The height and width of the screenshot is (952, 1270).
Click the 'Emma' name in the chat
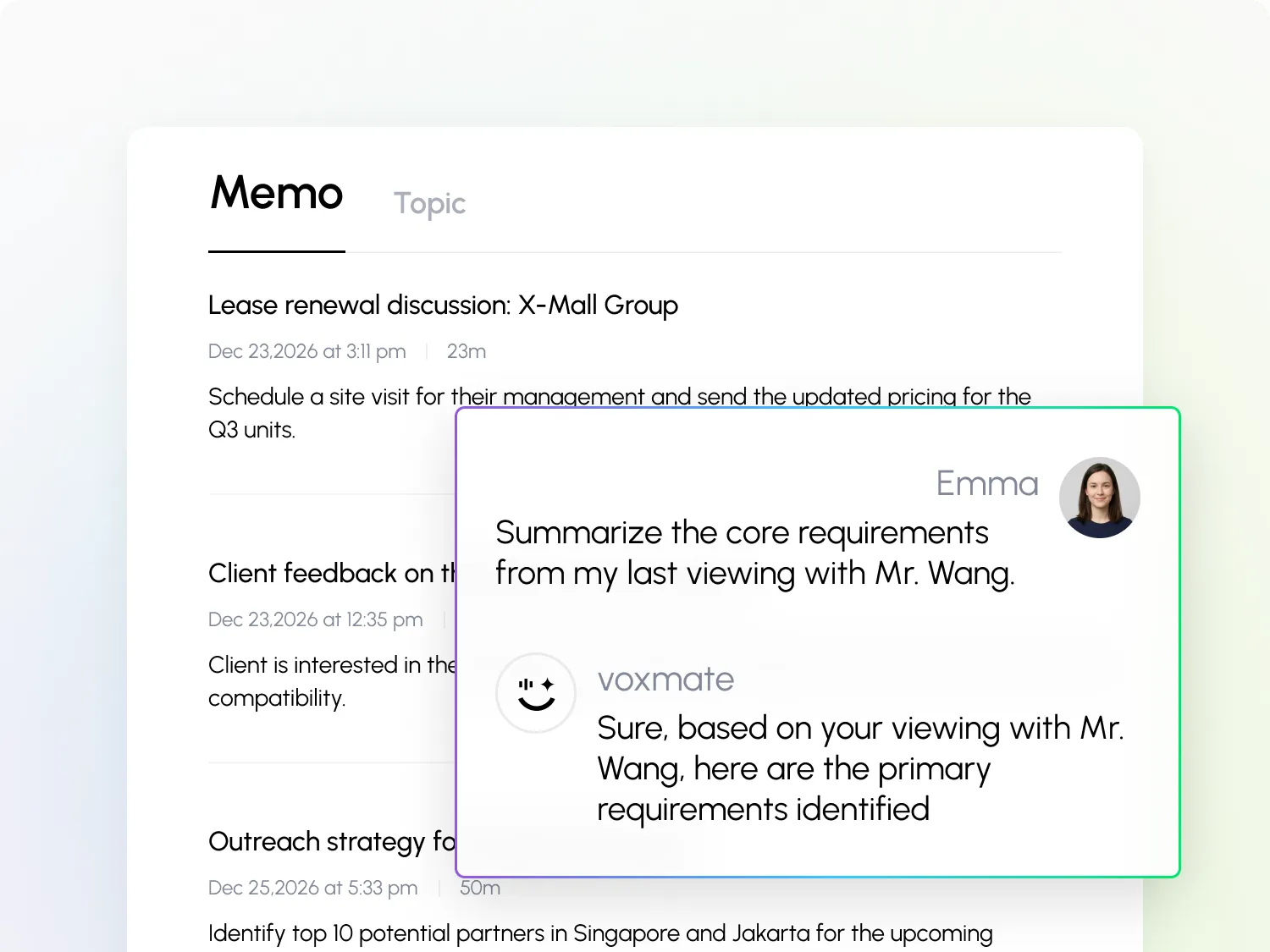(987, 484)
